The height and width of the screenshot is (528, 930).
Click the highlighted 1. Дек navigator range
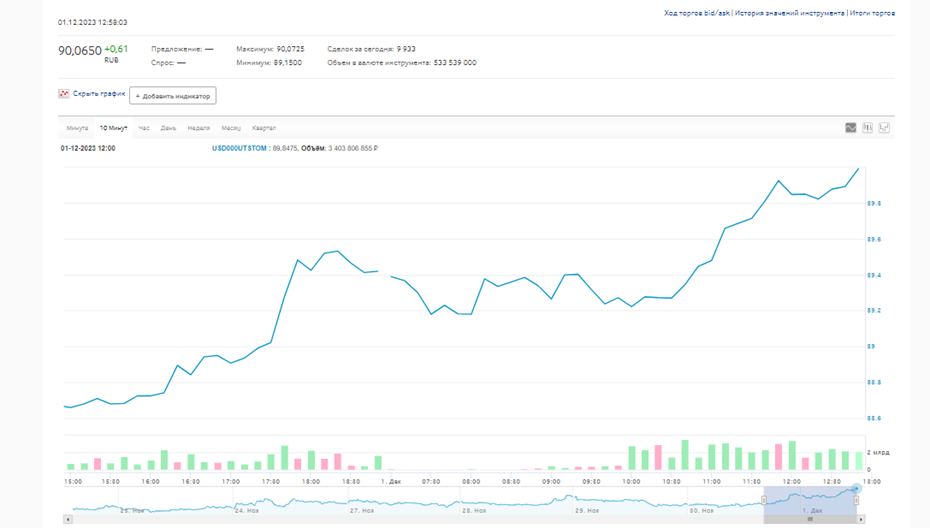[x=810, y=501]
